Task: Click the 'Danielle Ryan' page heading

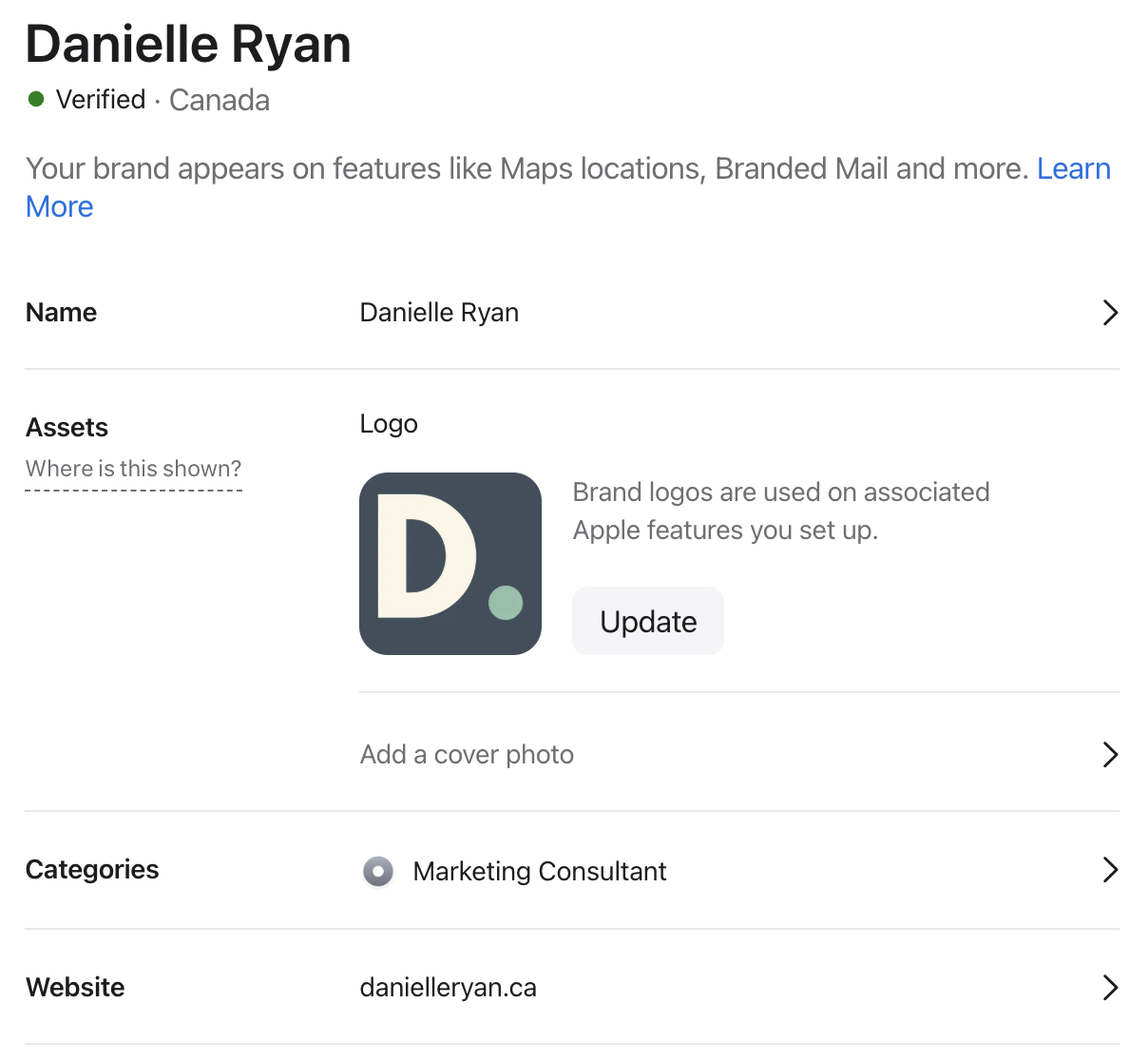Action: pyautogui.click(x=188, y=45)
